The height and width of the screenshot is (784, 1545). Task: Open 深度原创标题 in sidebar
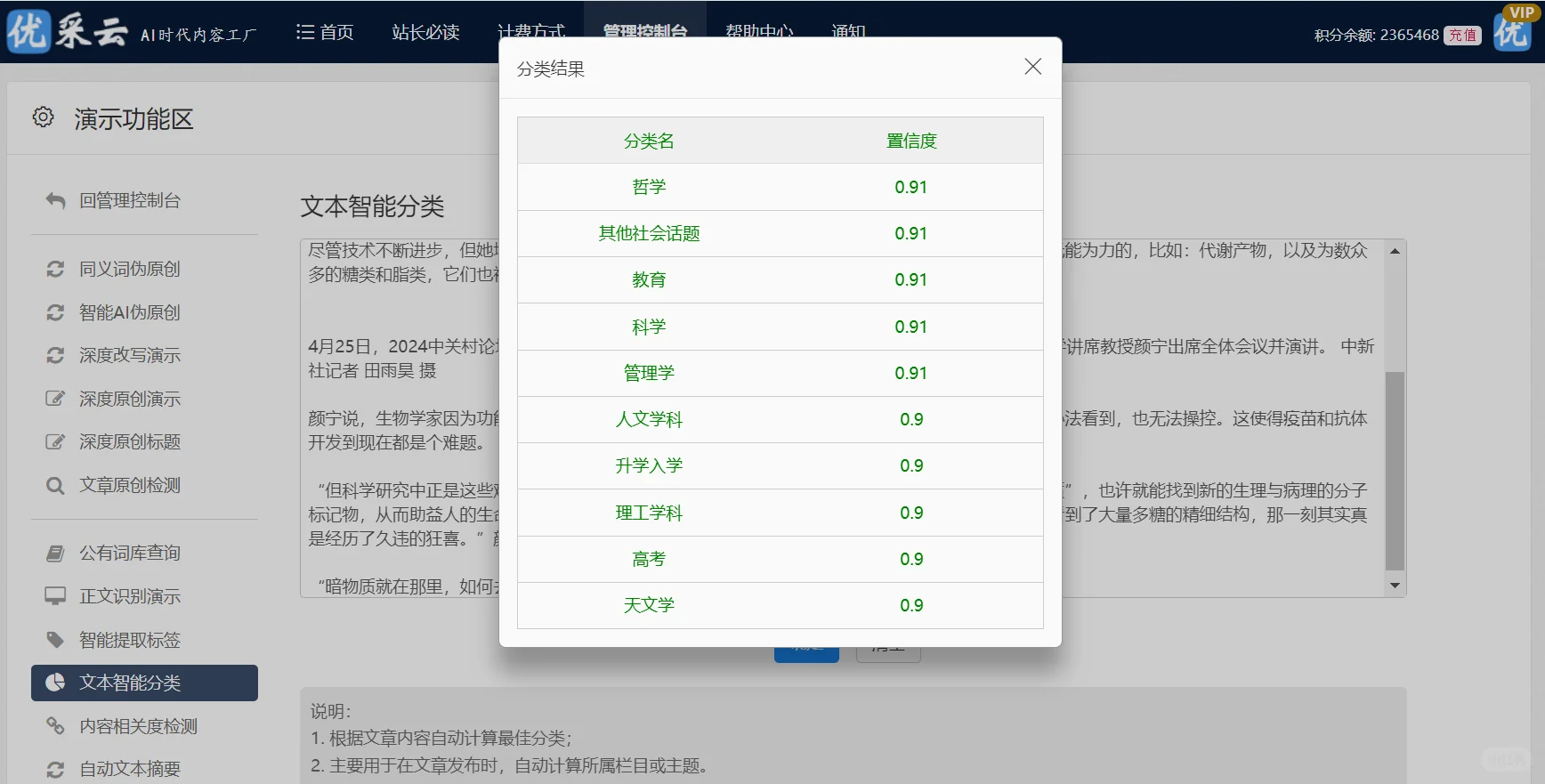click(130, 441)
